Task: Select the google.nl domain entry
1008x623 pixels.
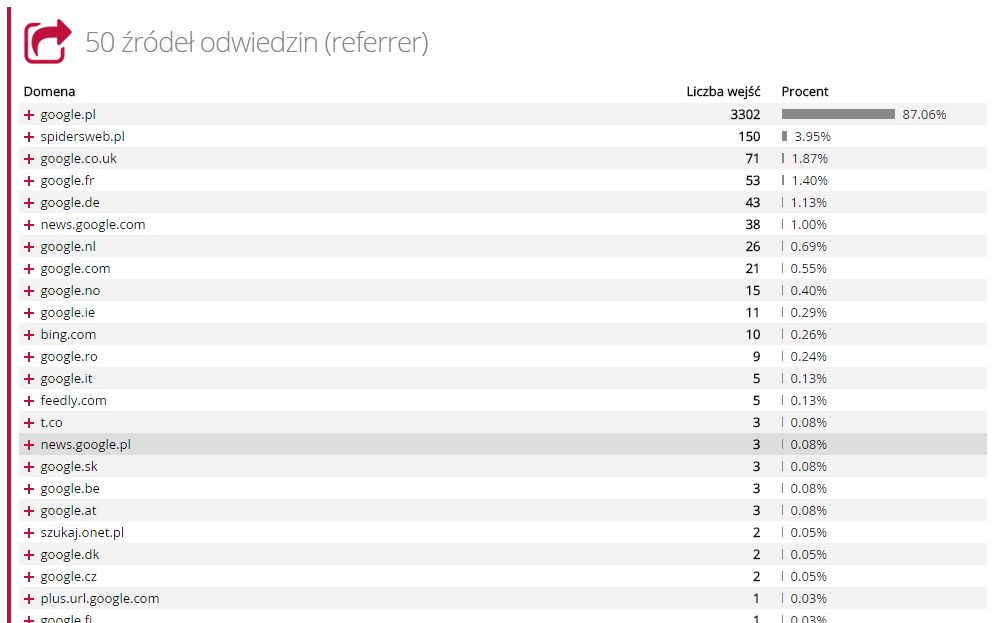Action: coord(68,247)
